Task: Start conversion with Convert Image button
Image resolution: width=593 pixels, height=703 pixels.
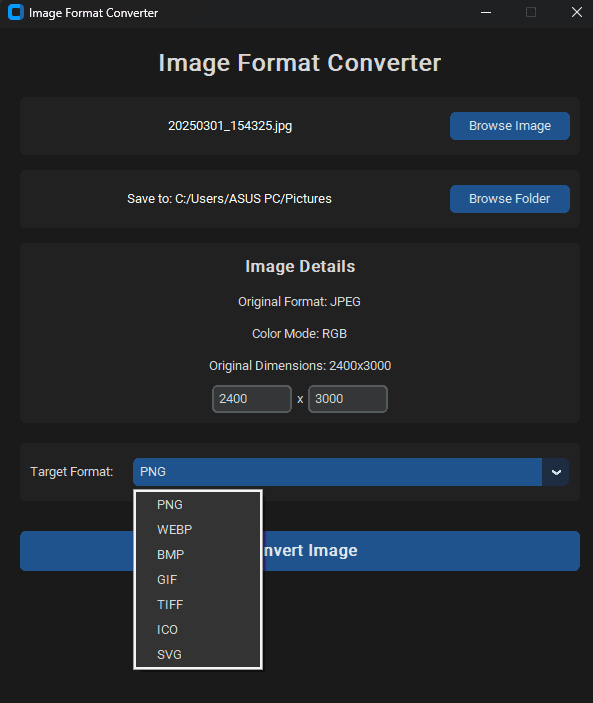Action: 300,551
